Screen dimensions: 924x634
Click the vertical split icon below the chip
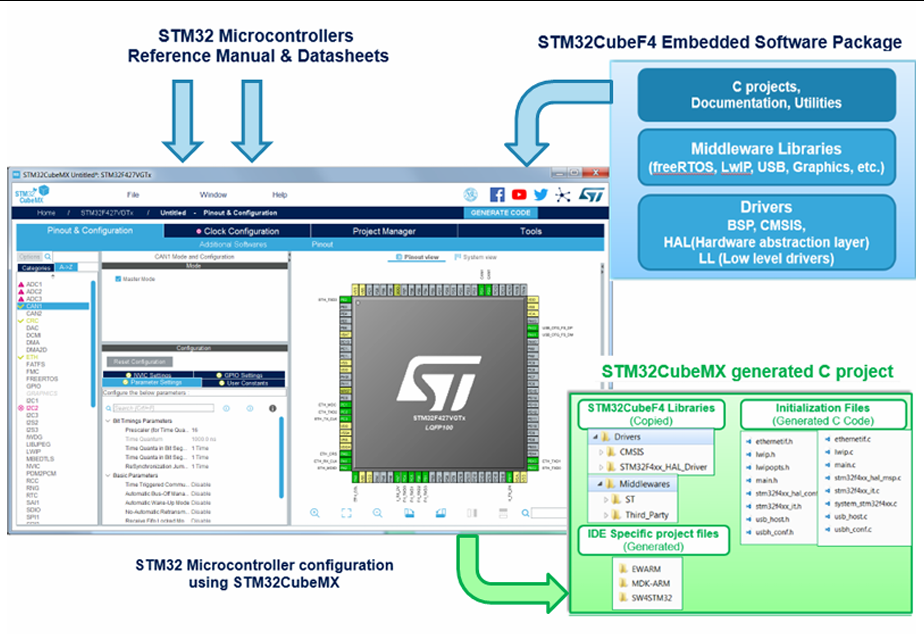(x=472, y=513)
